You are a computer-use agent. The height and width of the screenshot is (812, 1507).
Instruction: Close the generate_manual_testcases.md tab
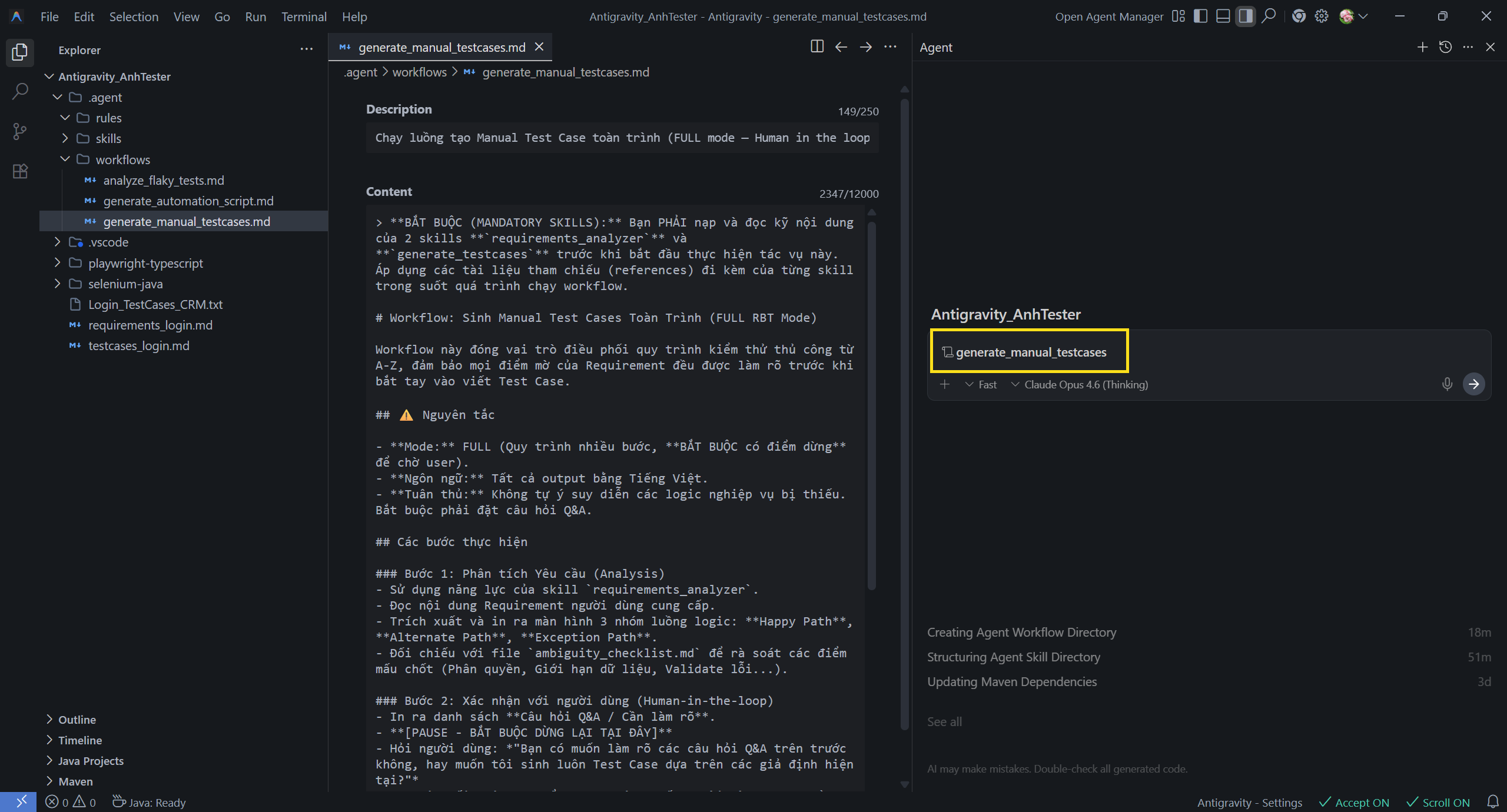click(x=539, y=47)
